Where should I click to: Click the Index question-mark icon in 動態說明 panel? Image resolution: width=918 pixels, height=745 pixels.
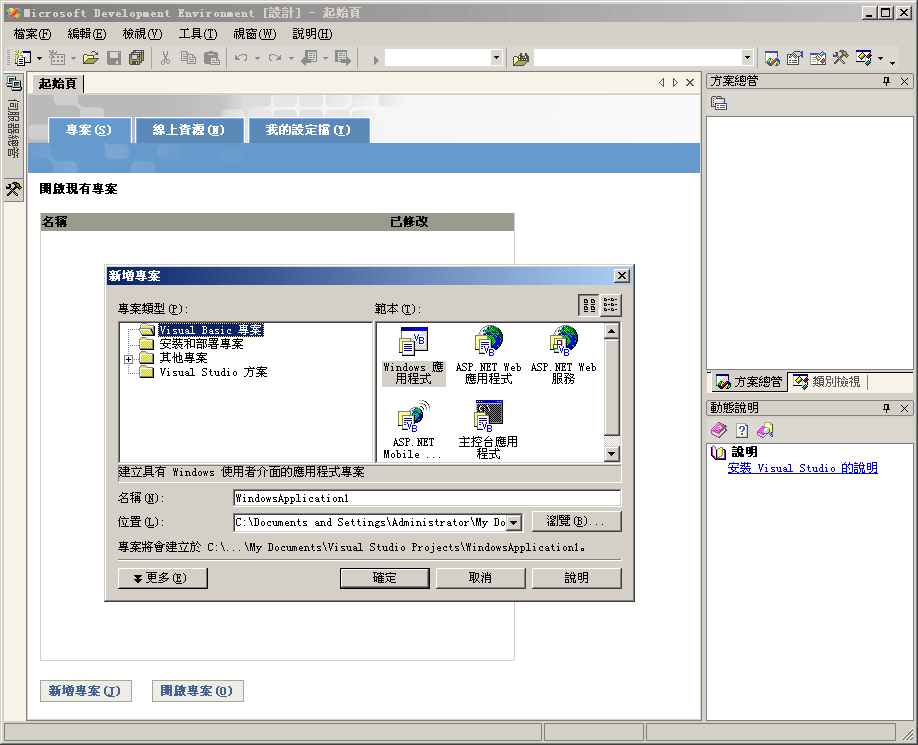point(742,430)
